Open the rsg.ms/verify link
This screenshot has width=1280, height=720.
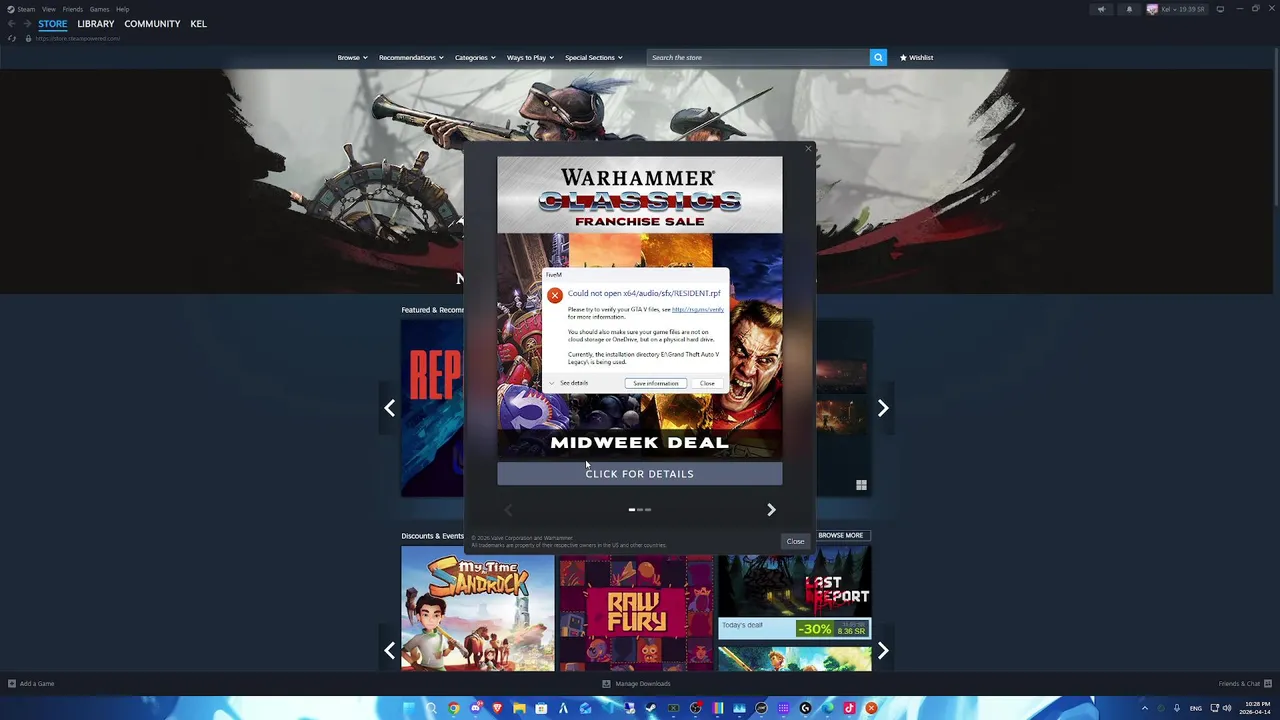click(697, 309)
